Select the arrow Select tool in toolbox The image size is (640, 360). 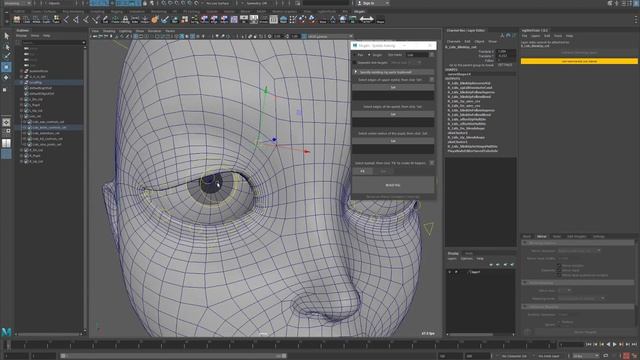(x=7, y=36)
